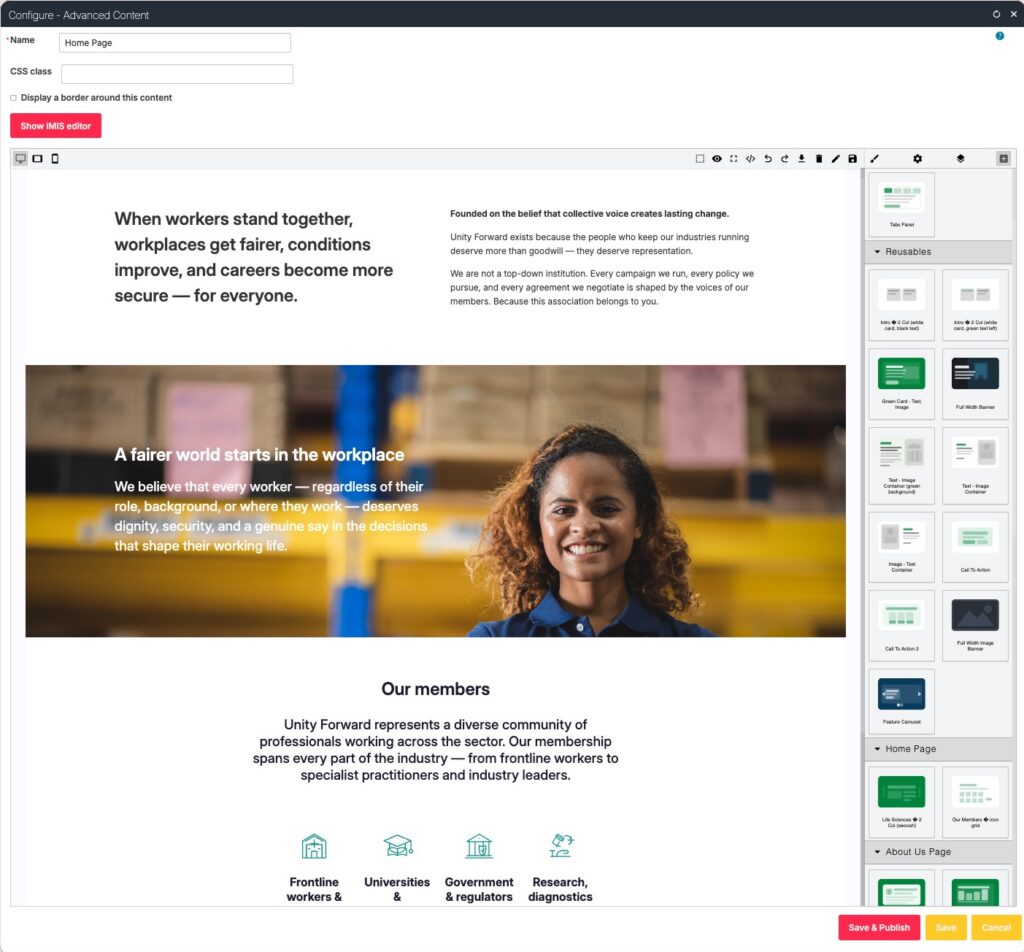The height and width of the screenshot is (952, 1024).
Task: Select Text - Image Container green background block
Action: [x=901, y=466]
